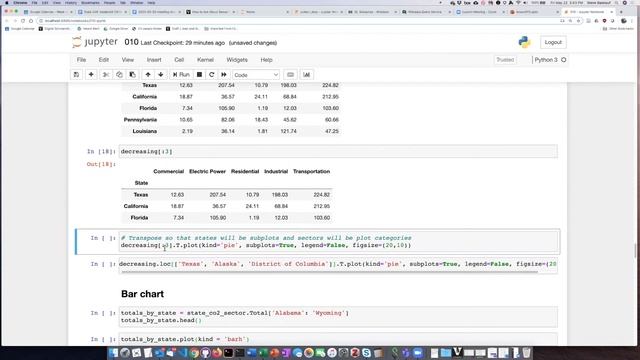This screenshot has width=640, height=360.
Task: Click the Pennsylvania row label
Action: click(140, 120)
